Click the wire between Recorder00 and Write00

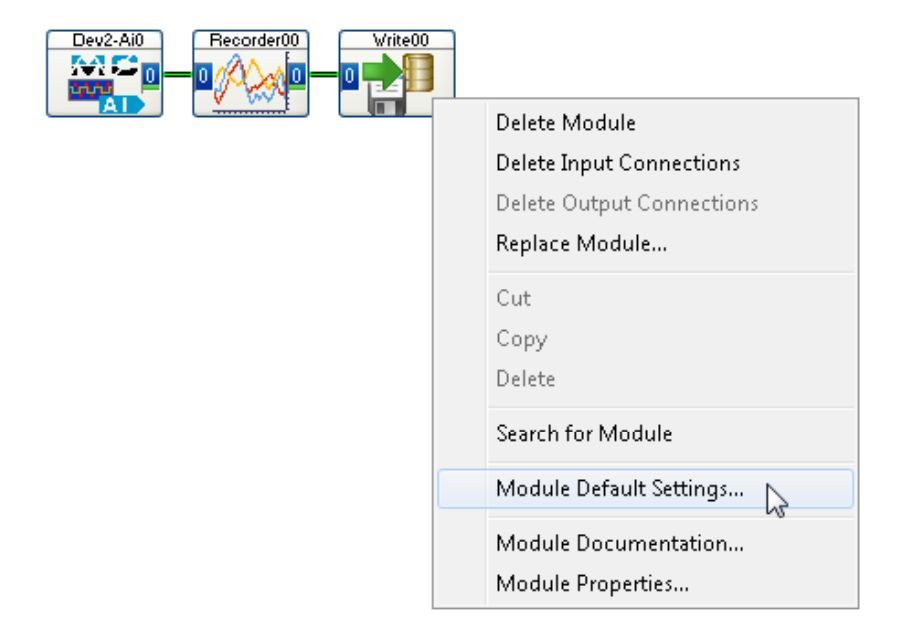click(322, 74)
